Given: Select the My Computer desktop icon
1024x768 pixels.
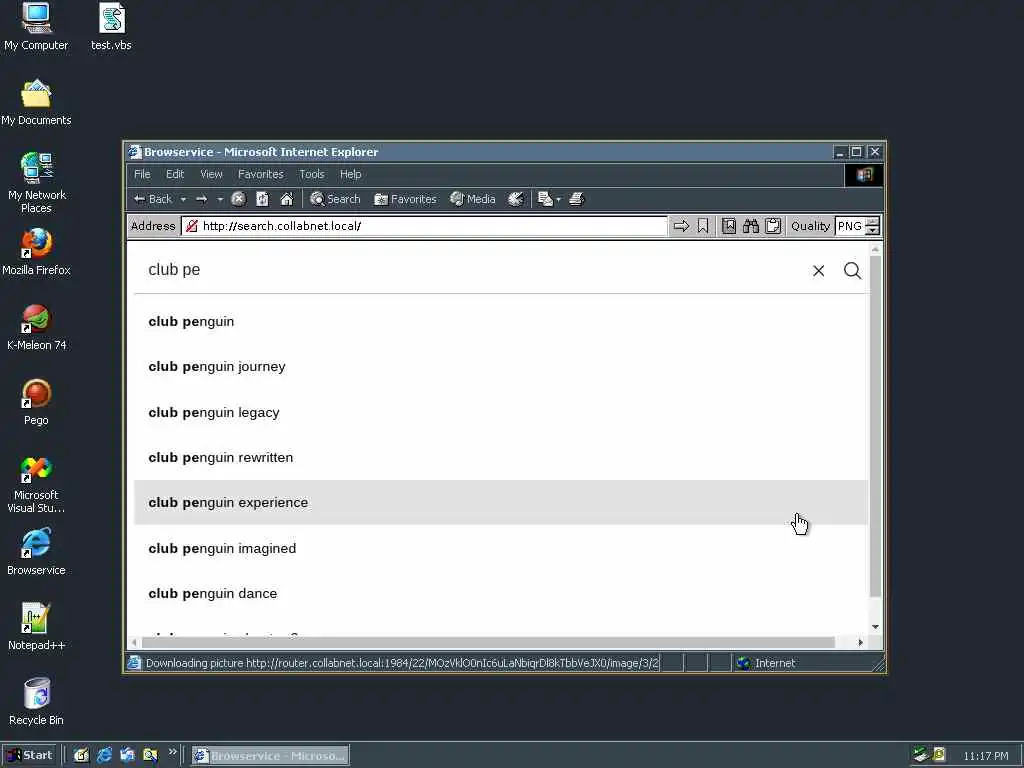Looking at the screenshot, I should pos(36,26).
